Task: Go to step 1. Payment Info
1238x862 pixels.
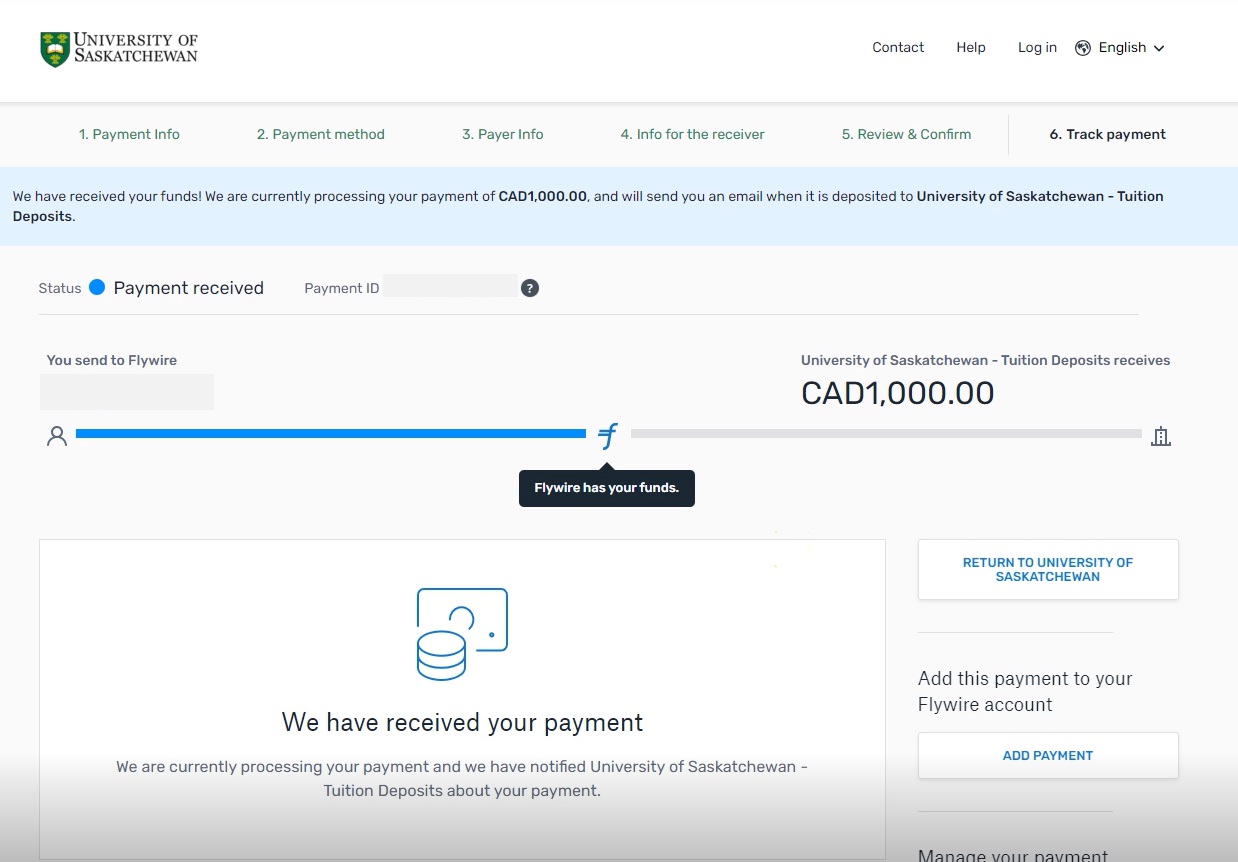Action: click(129, 134)
